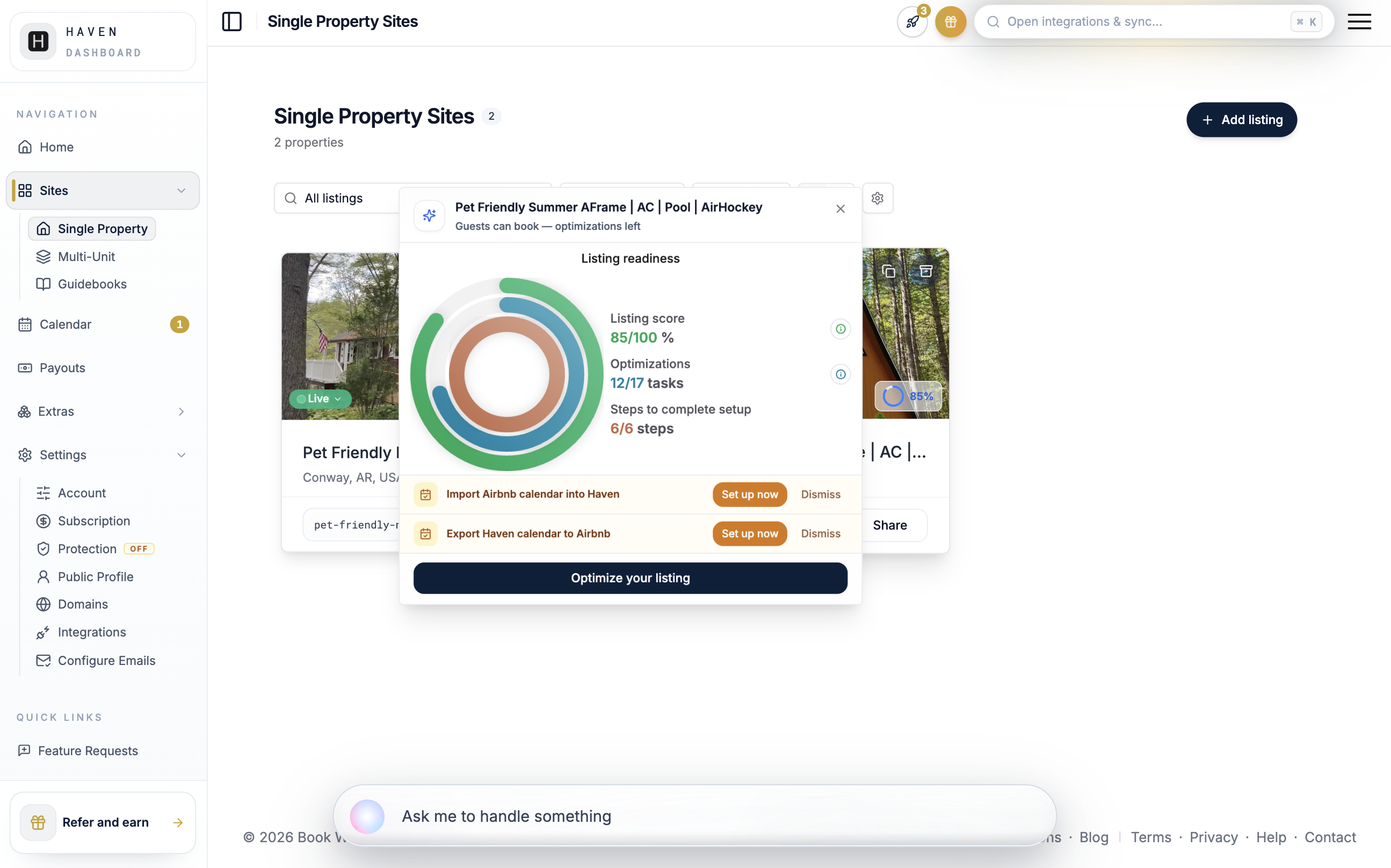This screenshot has height=868, width=1391.
Task: Open Calendar with notification badge
Action: (103, 324)
